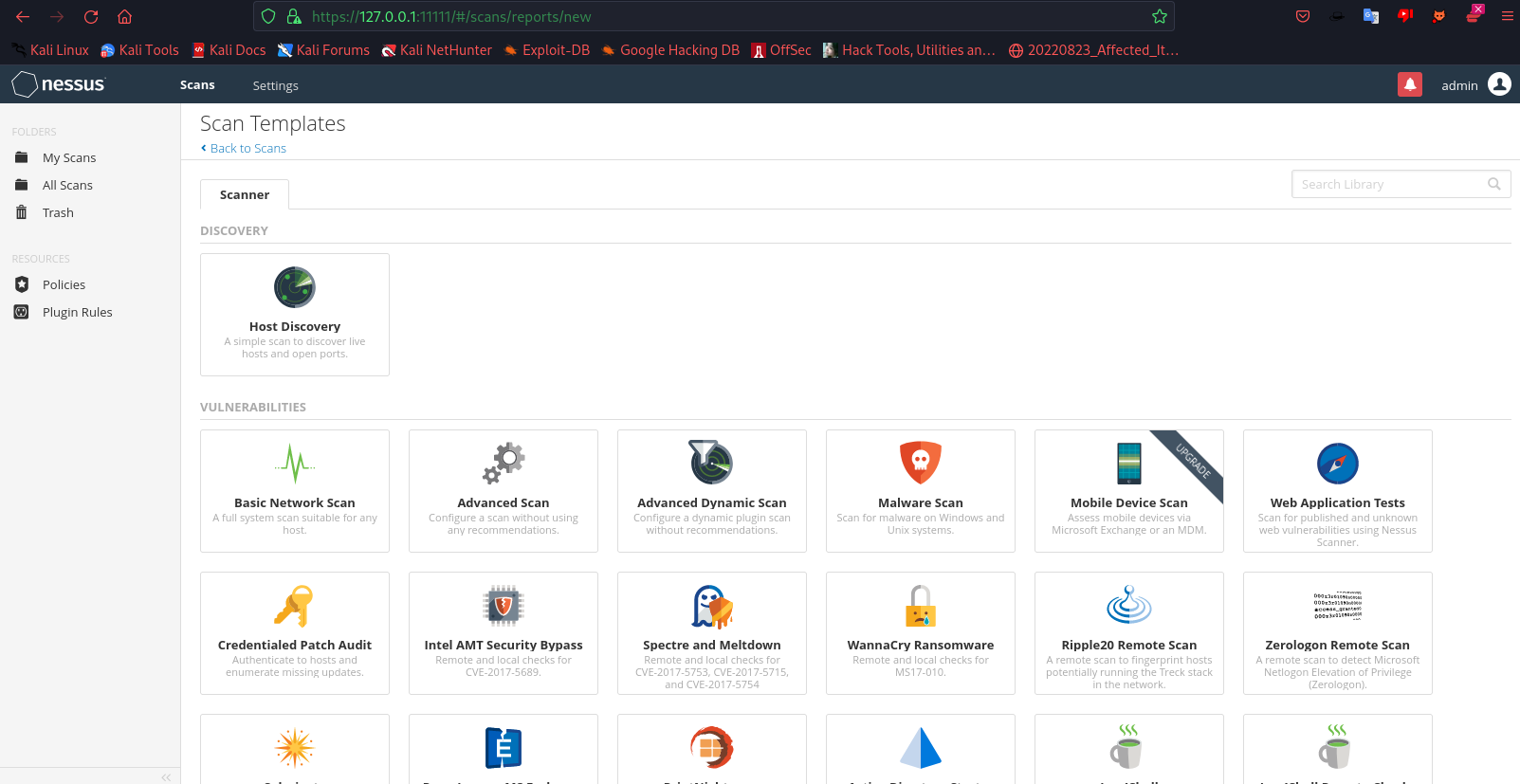Go to browser home page icon

124,16
